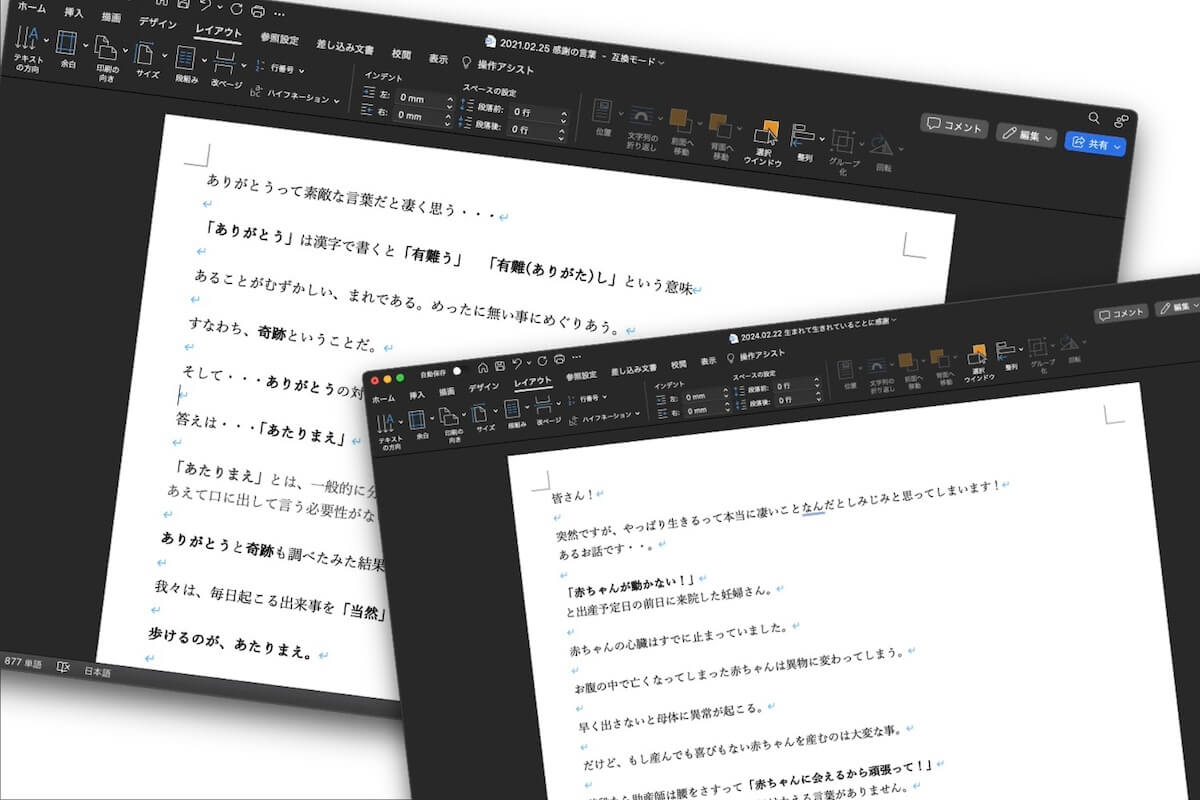The image size is (1200, 800).
Task: Switch to 参照設定 tab in back window
Action: pyautogui.click(x=279, y=40)
